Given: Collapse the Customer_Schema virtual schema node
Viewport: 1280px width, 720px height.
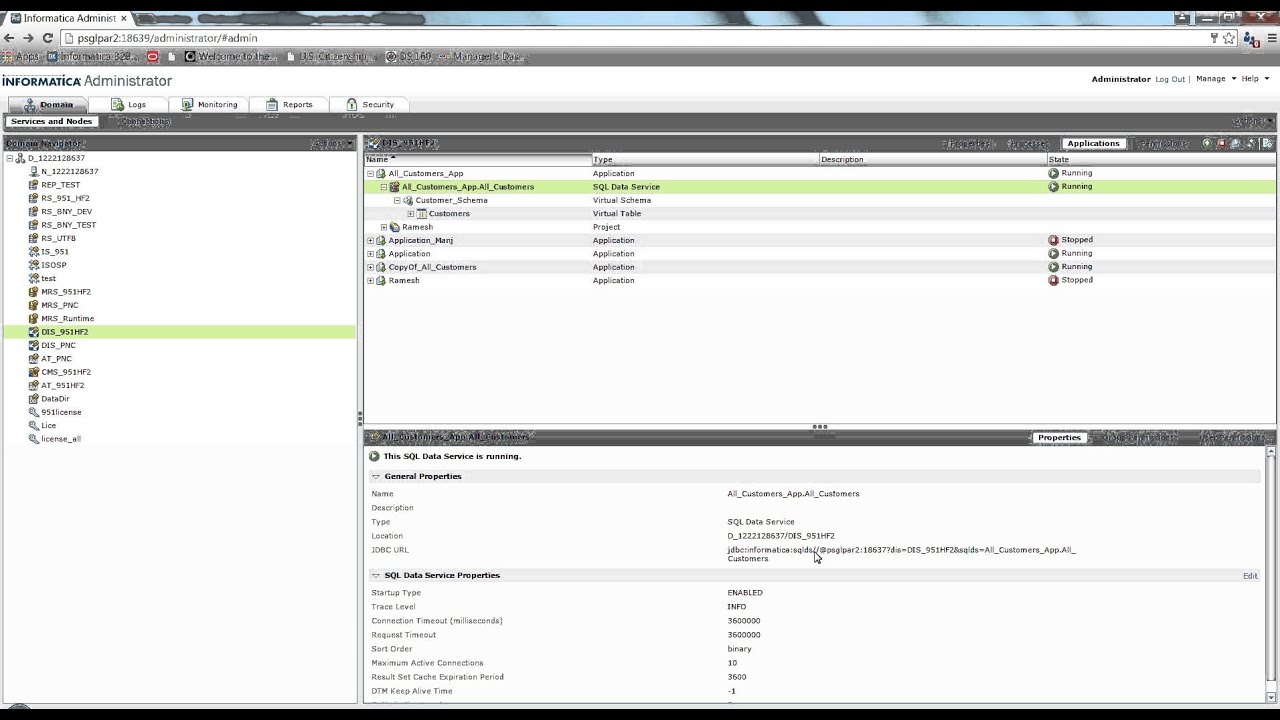Looking at the screenshot, I should [x=397, y=200].
